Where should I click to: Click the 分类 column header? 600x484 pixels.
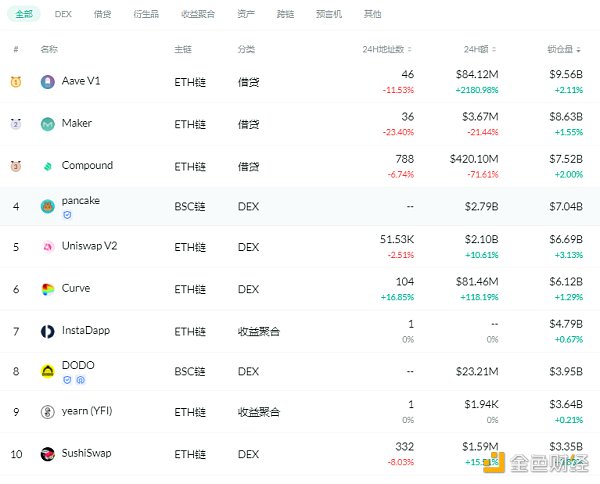[246, 49]
